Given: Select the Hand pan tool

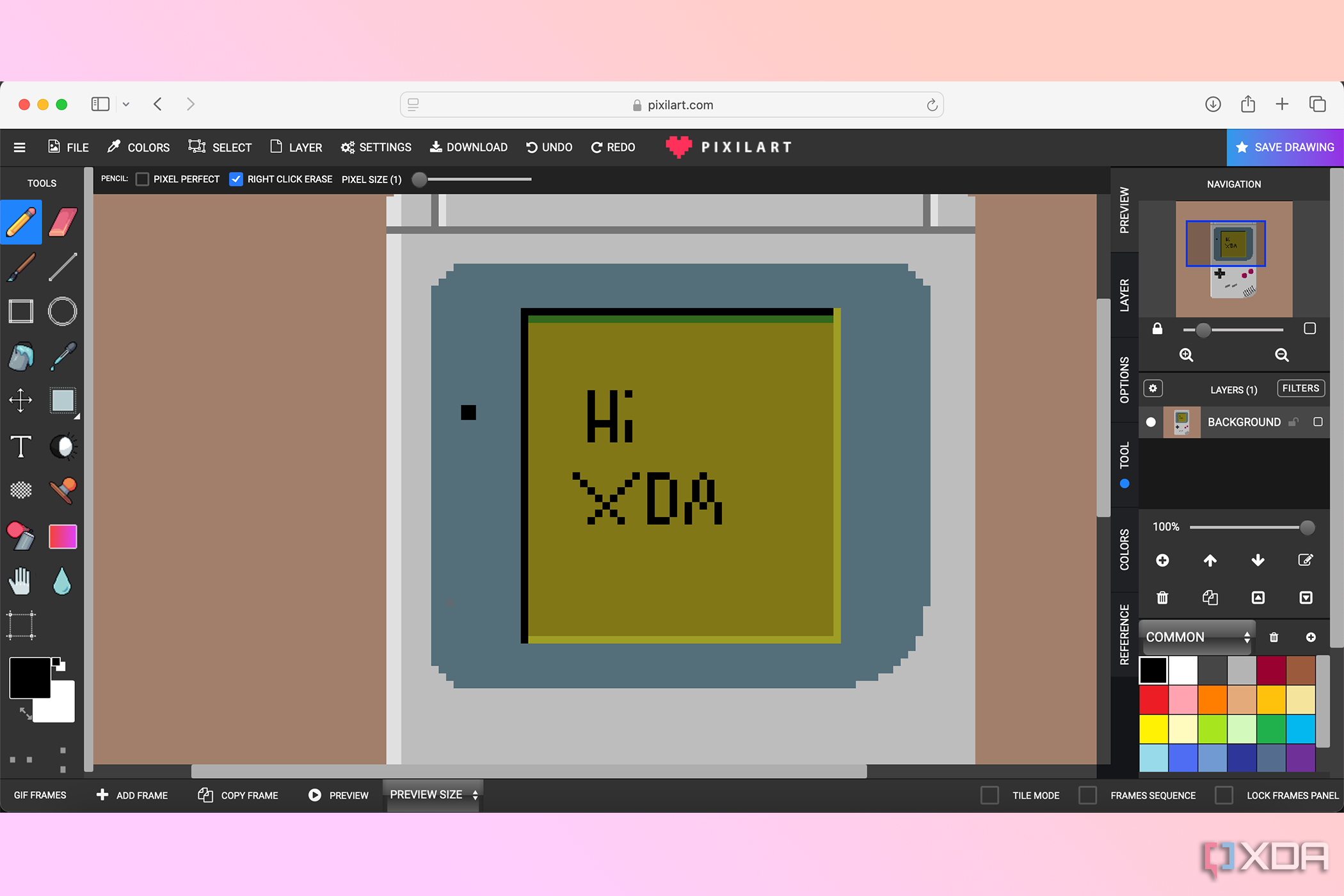Looking at the screenshot, I should pos(21,581).
